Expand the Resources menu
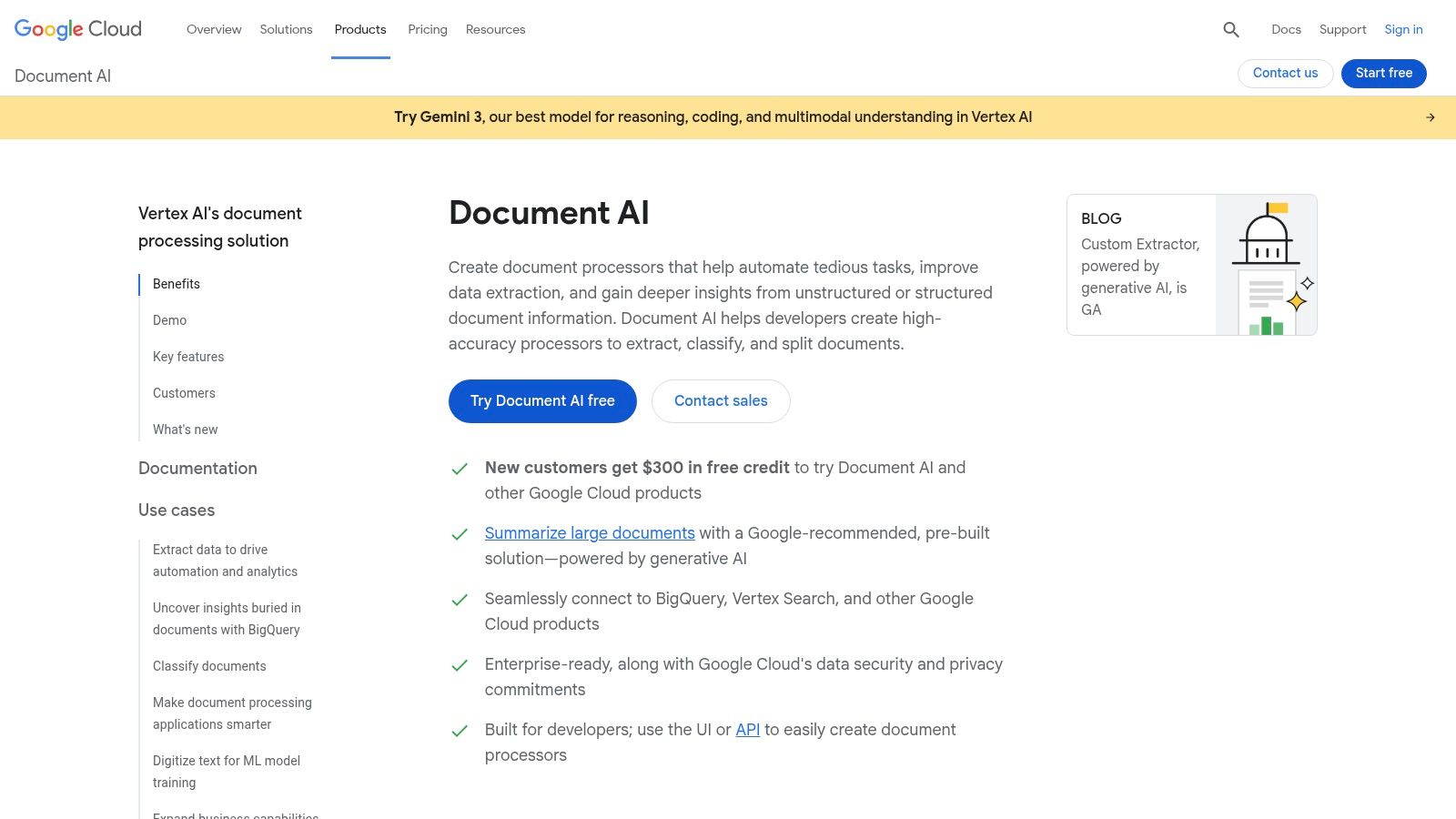This screenshot has height=819, width=1456. point(495,29)
